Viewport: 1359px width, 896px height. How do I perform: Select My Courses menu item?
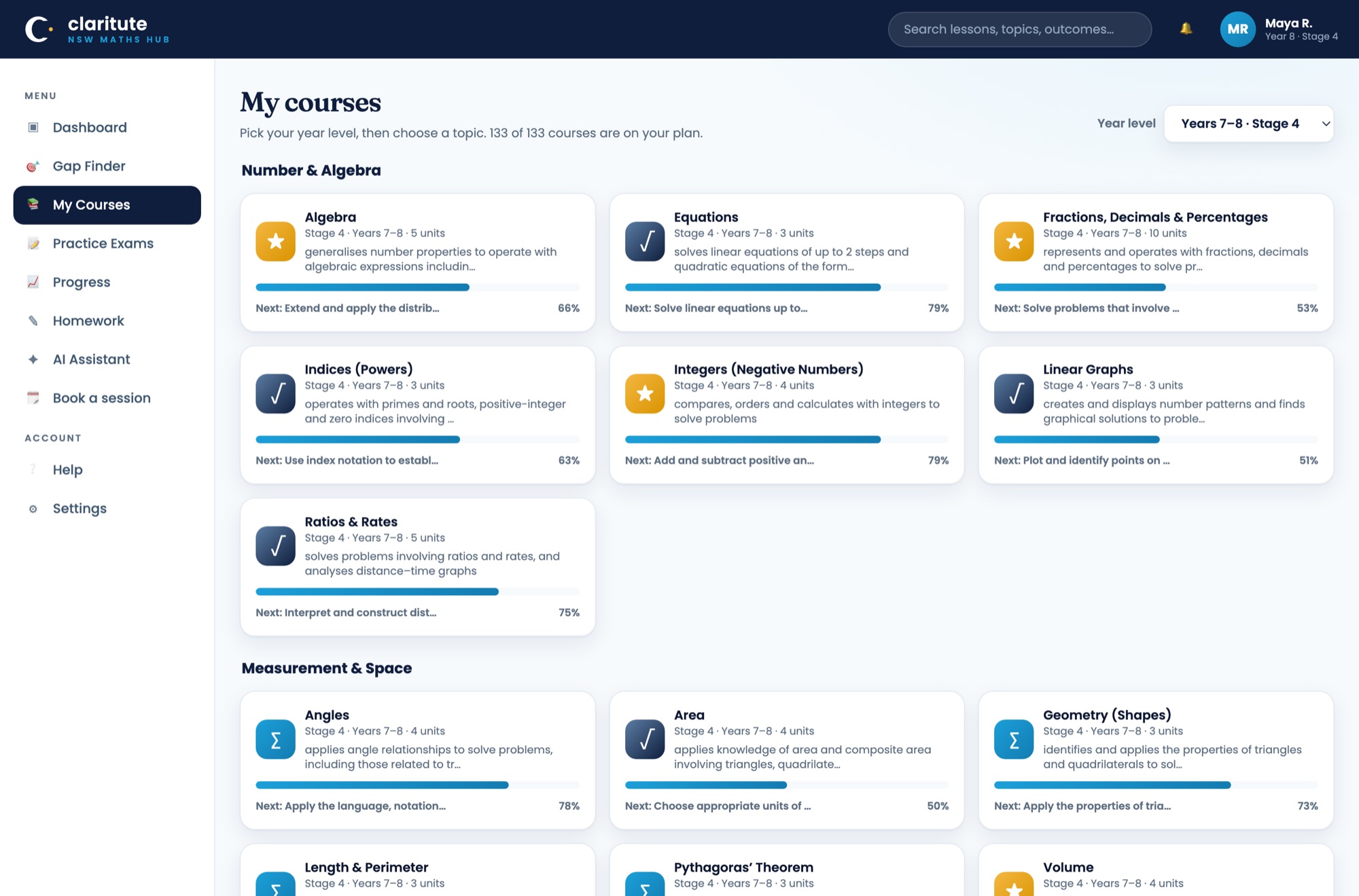tap(107, 205)
